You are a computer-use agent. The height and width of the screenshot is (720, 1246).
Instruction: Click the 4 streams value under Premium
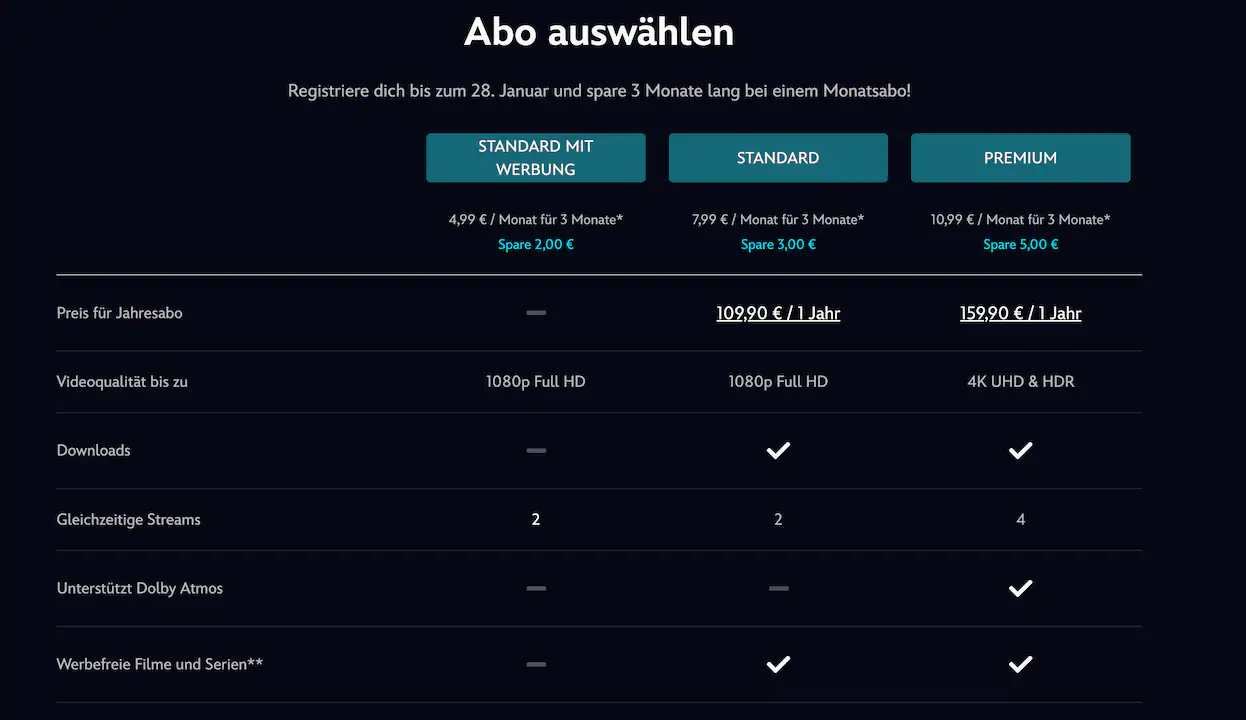click(1020, 519)
